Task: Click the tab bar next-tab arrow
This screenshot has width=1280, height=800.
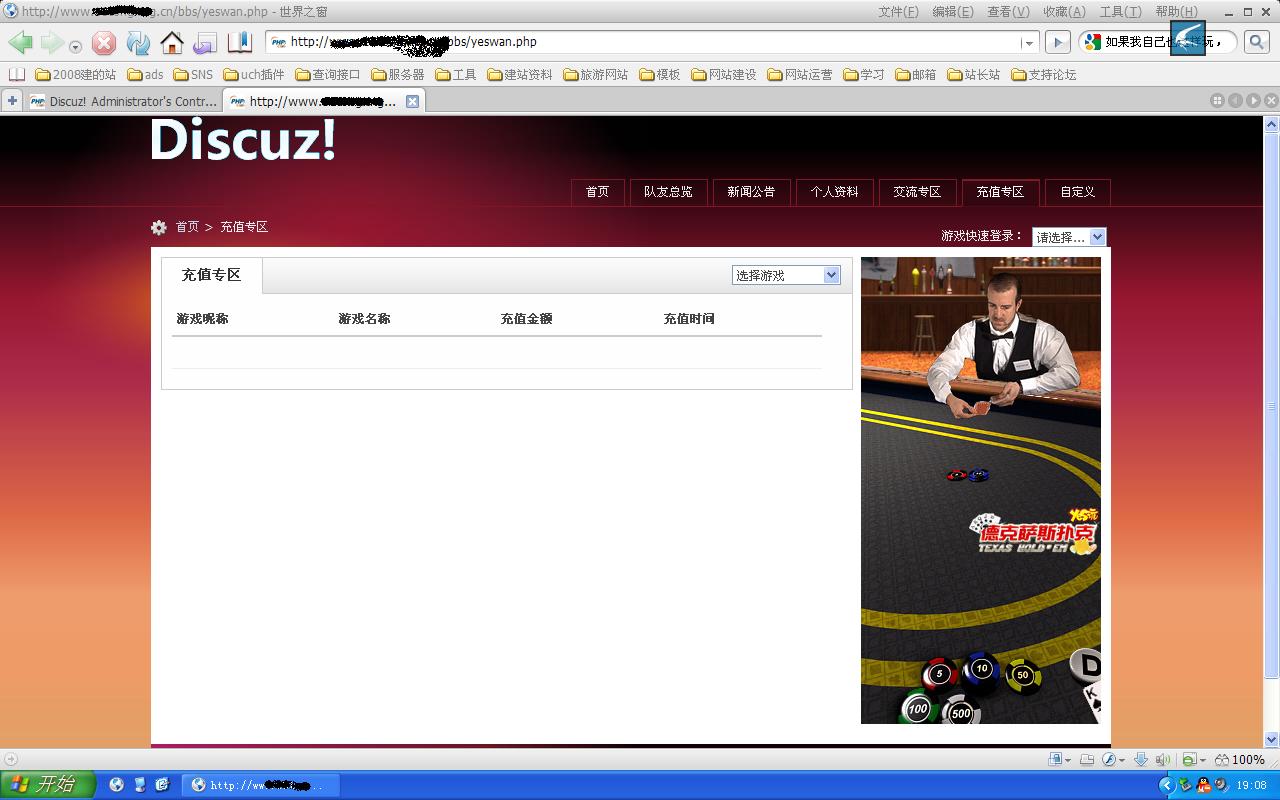Action: tap(1253, 100)
